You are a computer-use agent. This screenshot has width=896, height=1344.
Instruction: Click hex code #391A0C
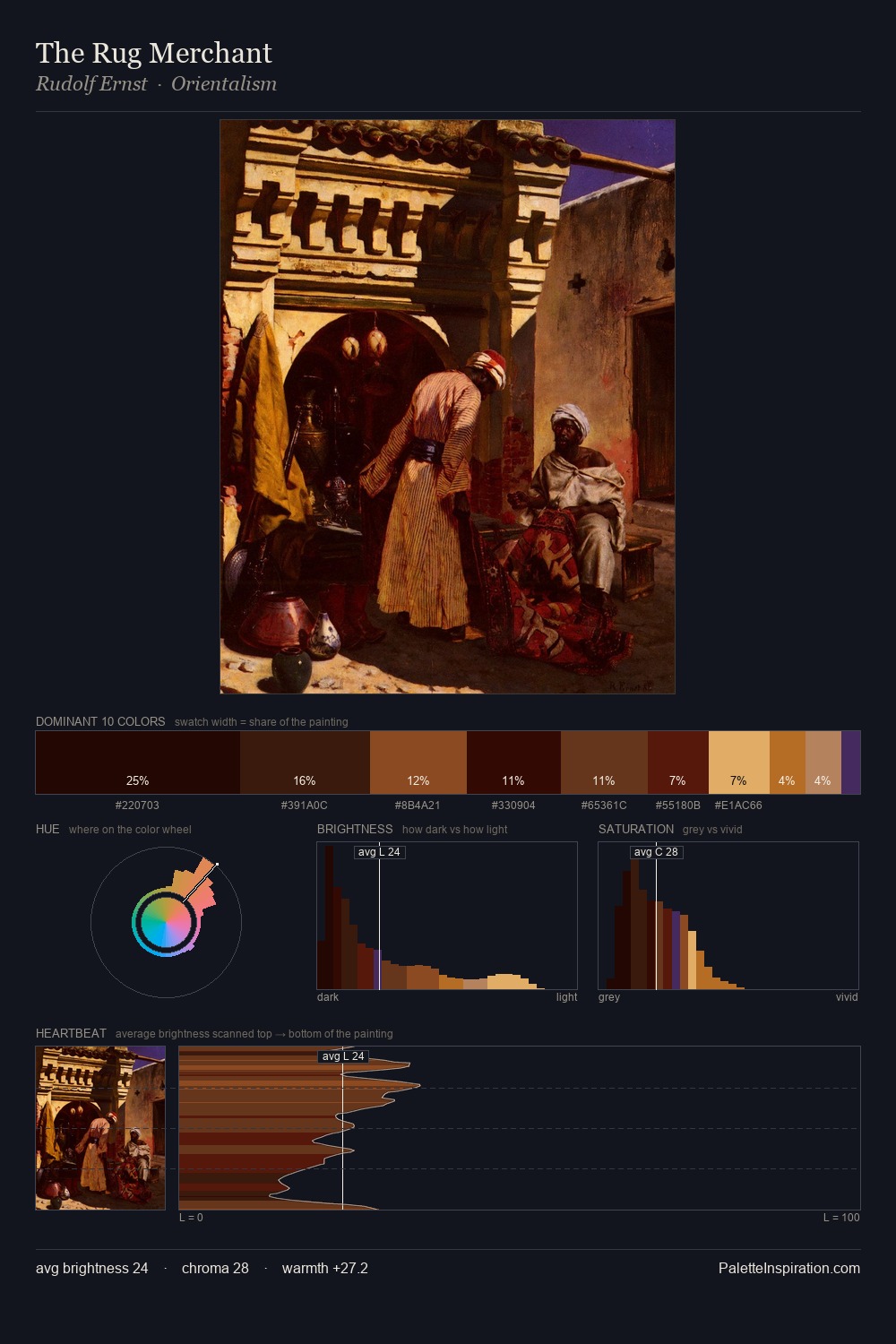pyautogui.click(x=305, y=806)
